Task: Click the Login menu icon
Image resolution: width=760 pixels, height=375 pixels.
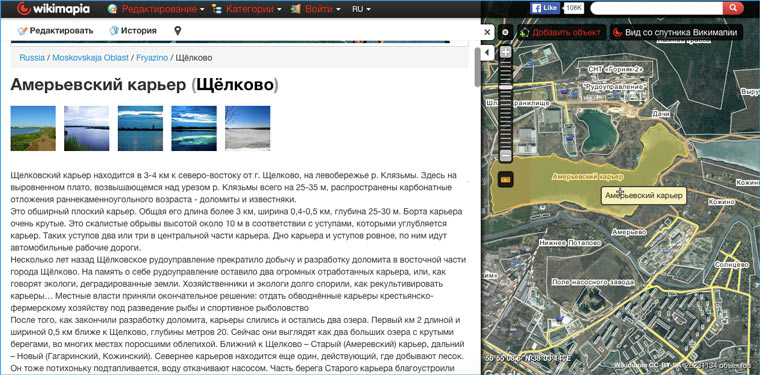Action: click(295, 9)
